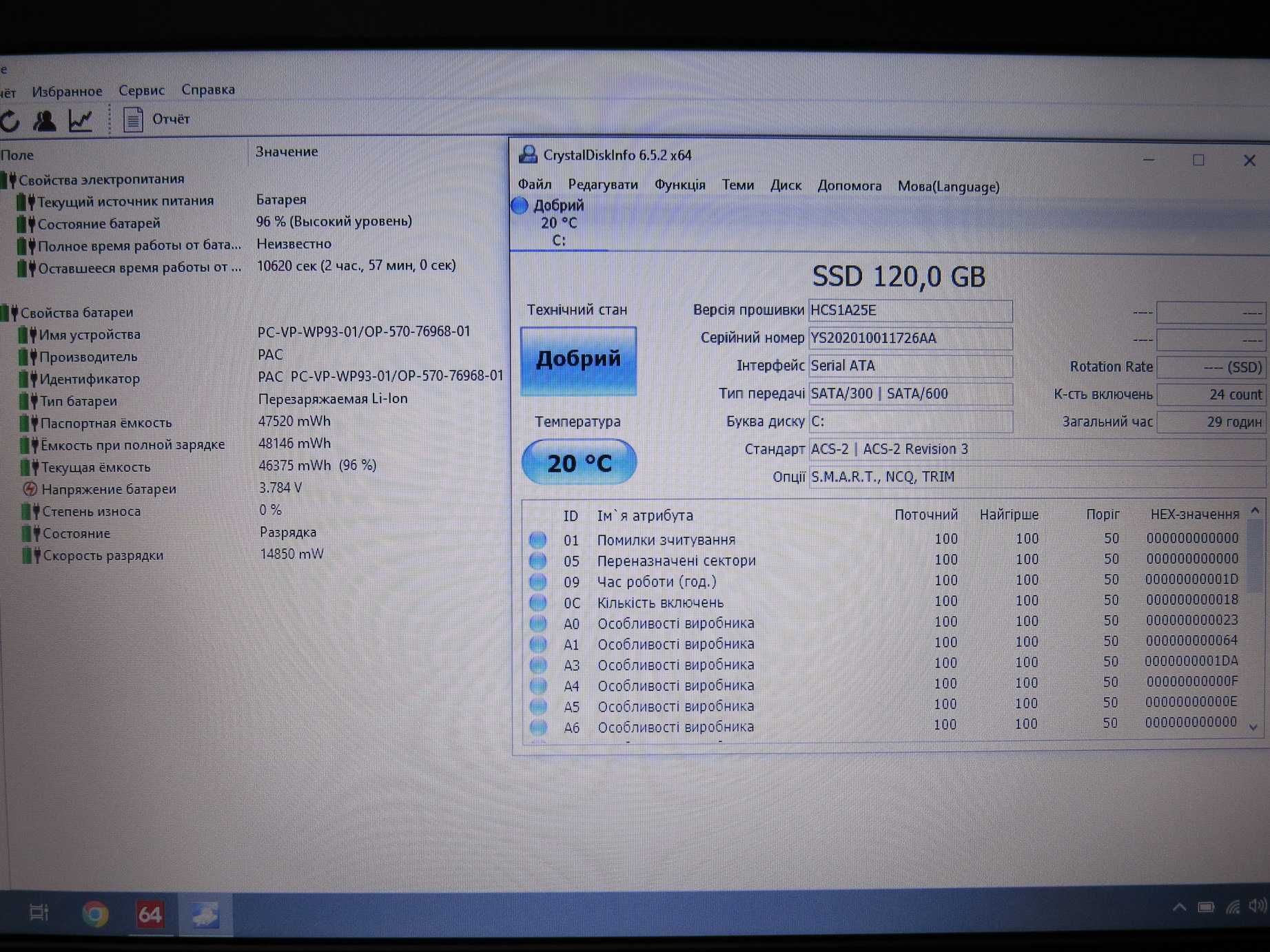Click the blue Добрий health status button

click(x=578, y=360)
